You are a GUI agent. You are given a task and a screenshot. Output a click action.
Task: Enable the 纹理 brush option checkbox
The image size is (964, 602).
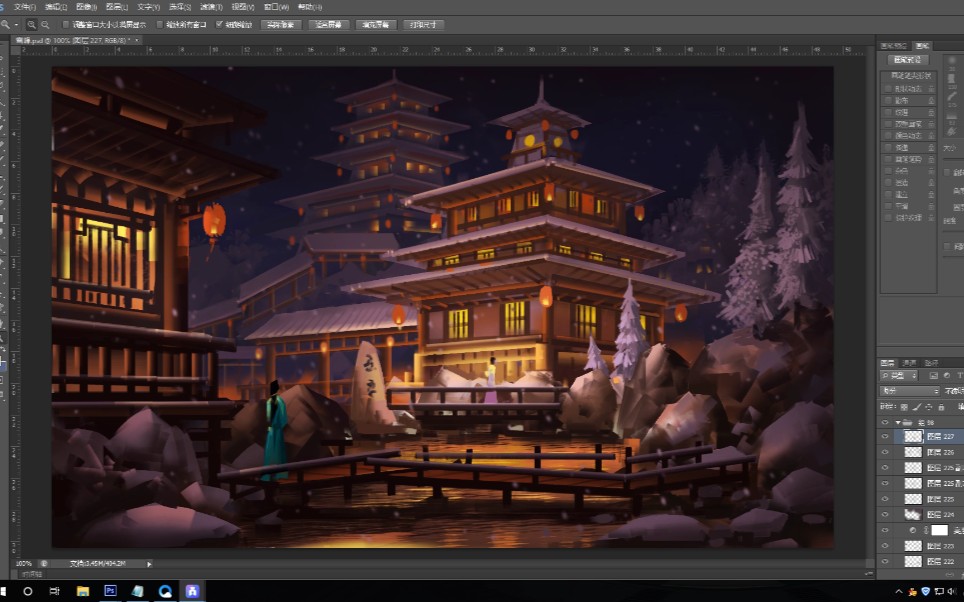[x=888, y=113]
